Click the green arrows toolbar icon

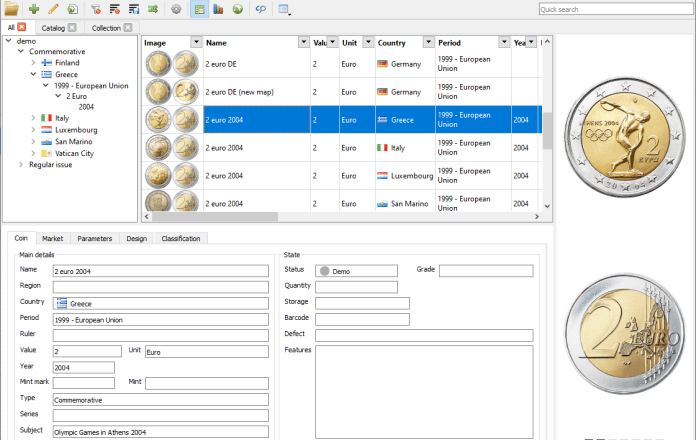(x=153, y=9)
